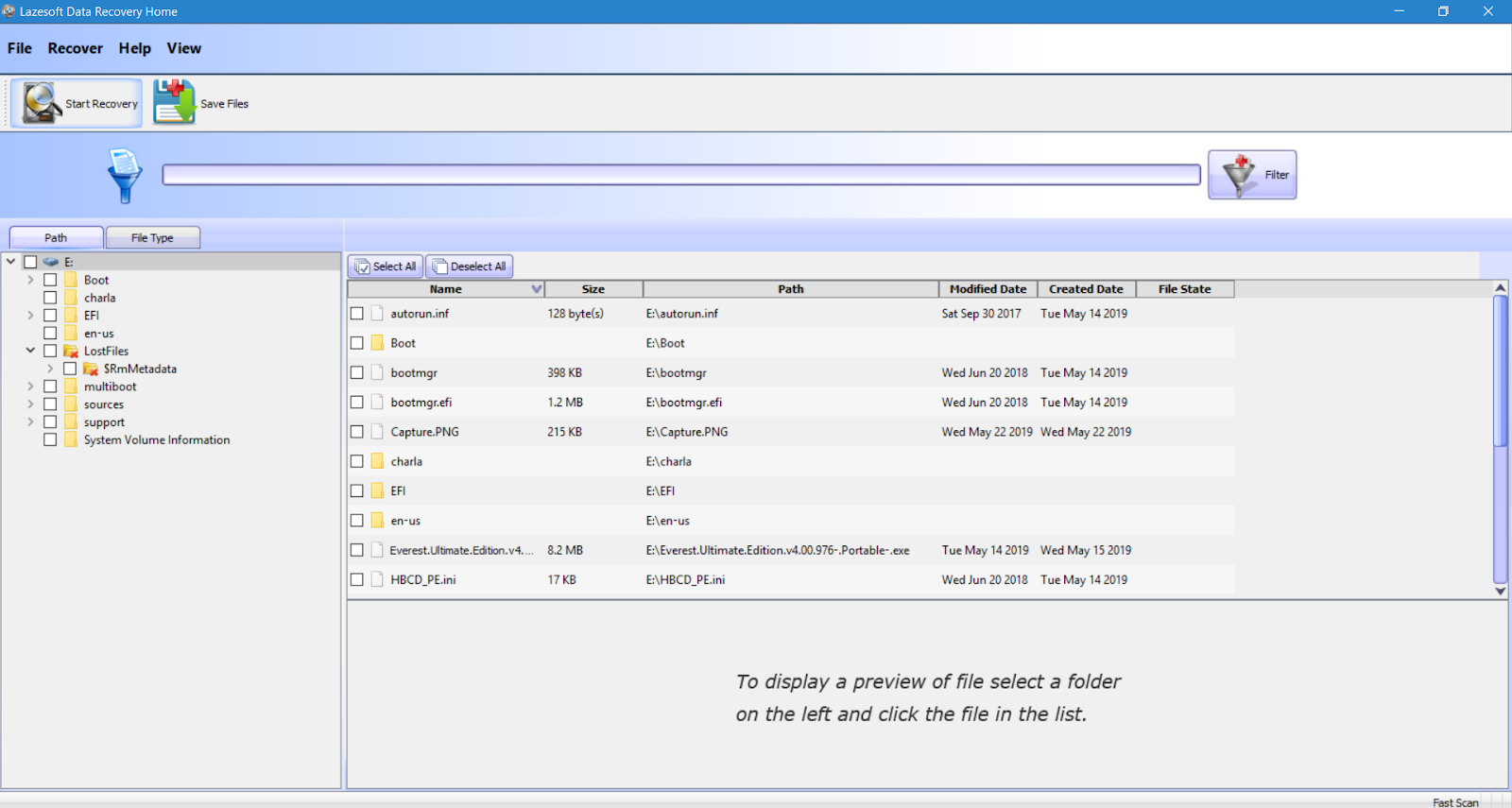Expand the EFI folder in tree
Viewport: 1512px width, 808px height.
point(30,316)
